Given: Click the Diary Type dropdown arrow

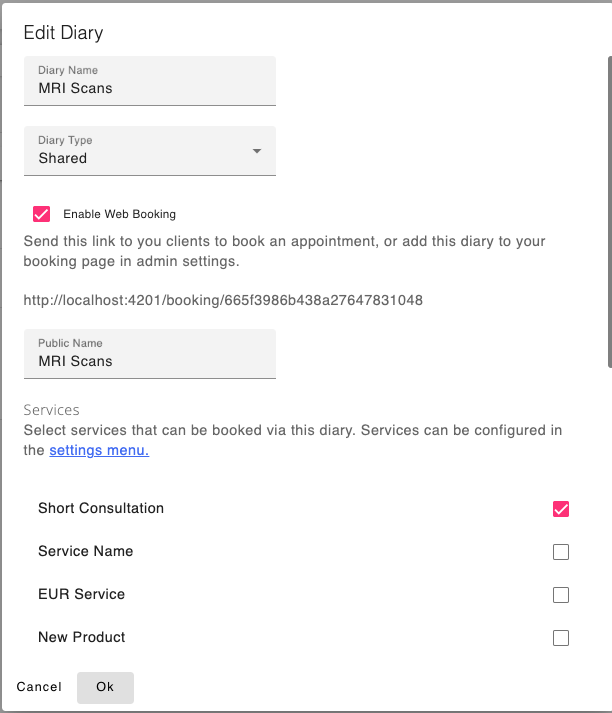Looking at the screenshot, I should click(x=257, y=151).
